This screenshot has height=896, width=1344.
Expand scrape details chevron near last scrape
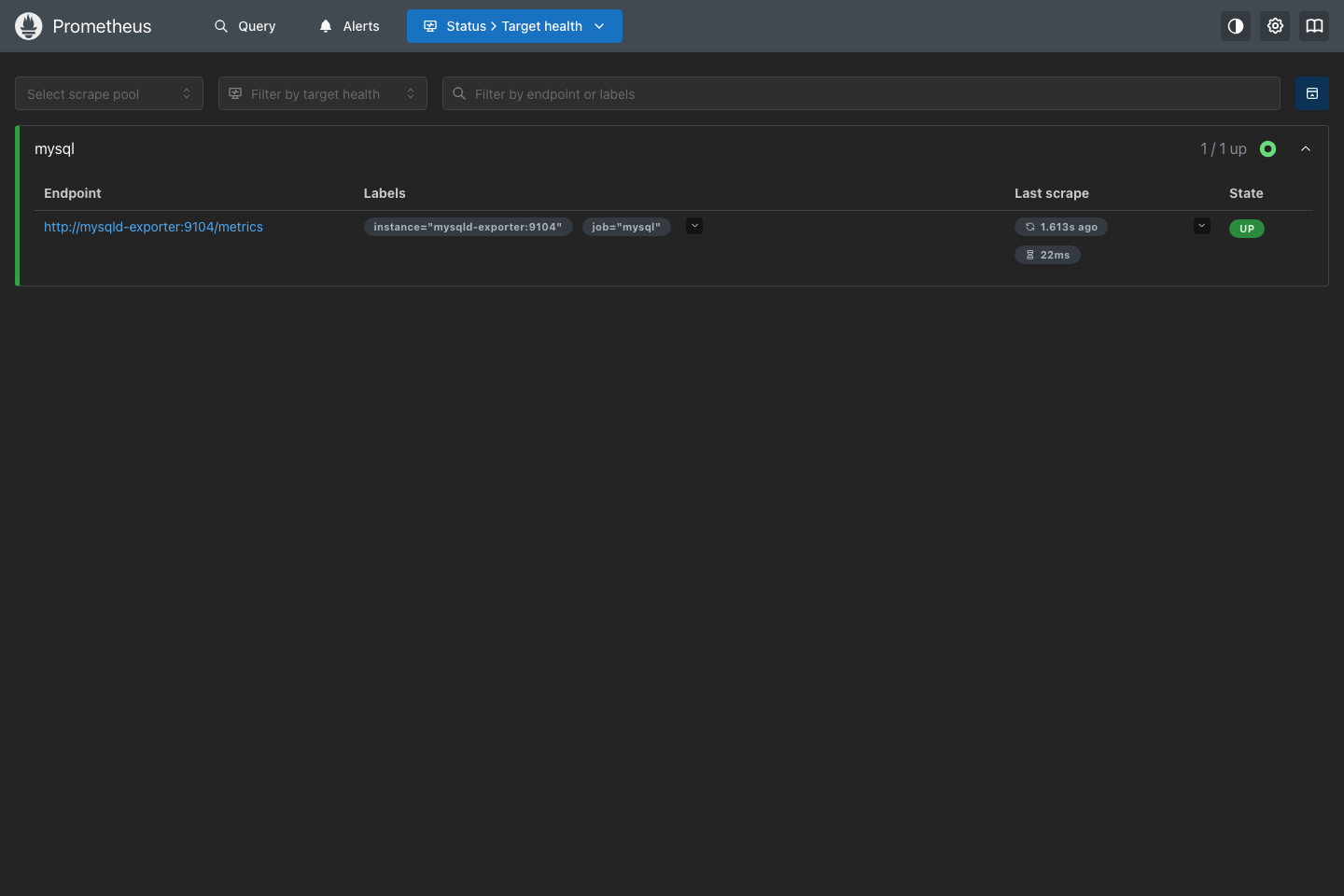click(1202, 226)
